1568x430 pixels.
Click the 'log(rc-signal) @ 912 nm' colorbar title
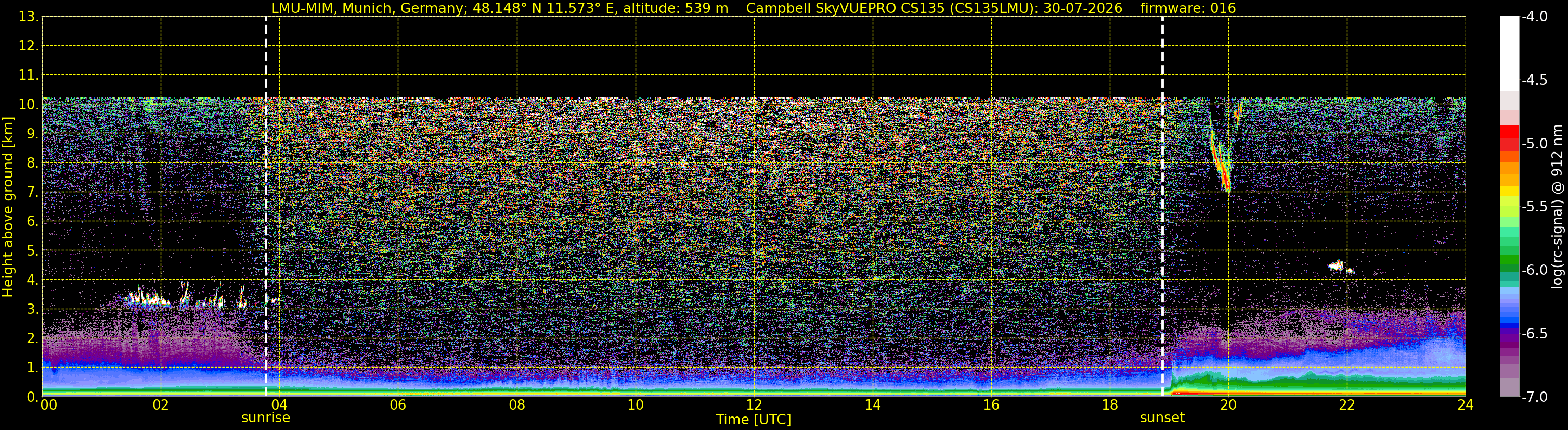tap(1557, 207)
